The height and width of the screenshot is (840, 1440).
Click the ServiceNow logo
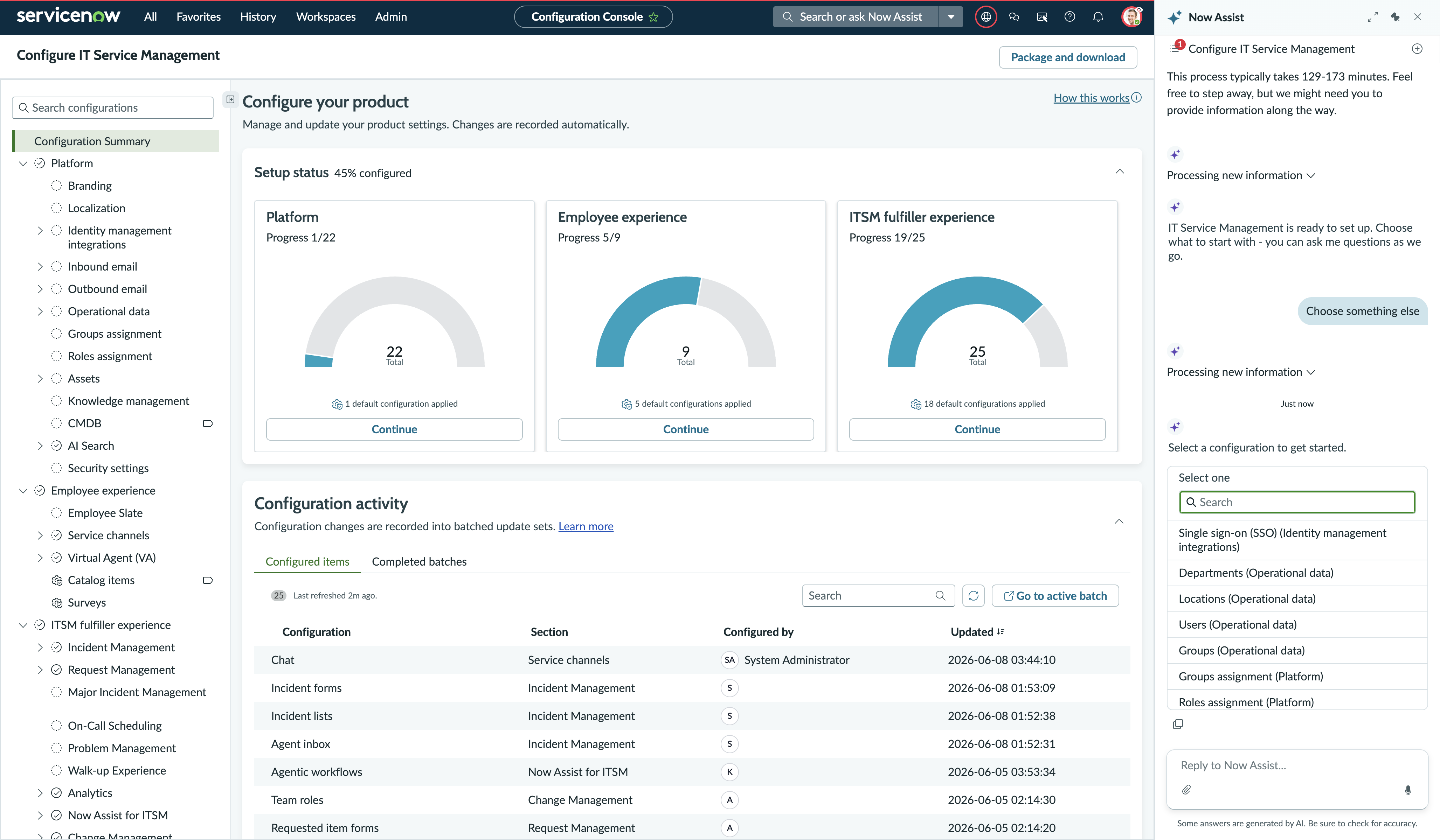[68, 16]
